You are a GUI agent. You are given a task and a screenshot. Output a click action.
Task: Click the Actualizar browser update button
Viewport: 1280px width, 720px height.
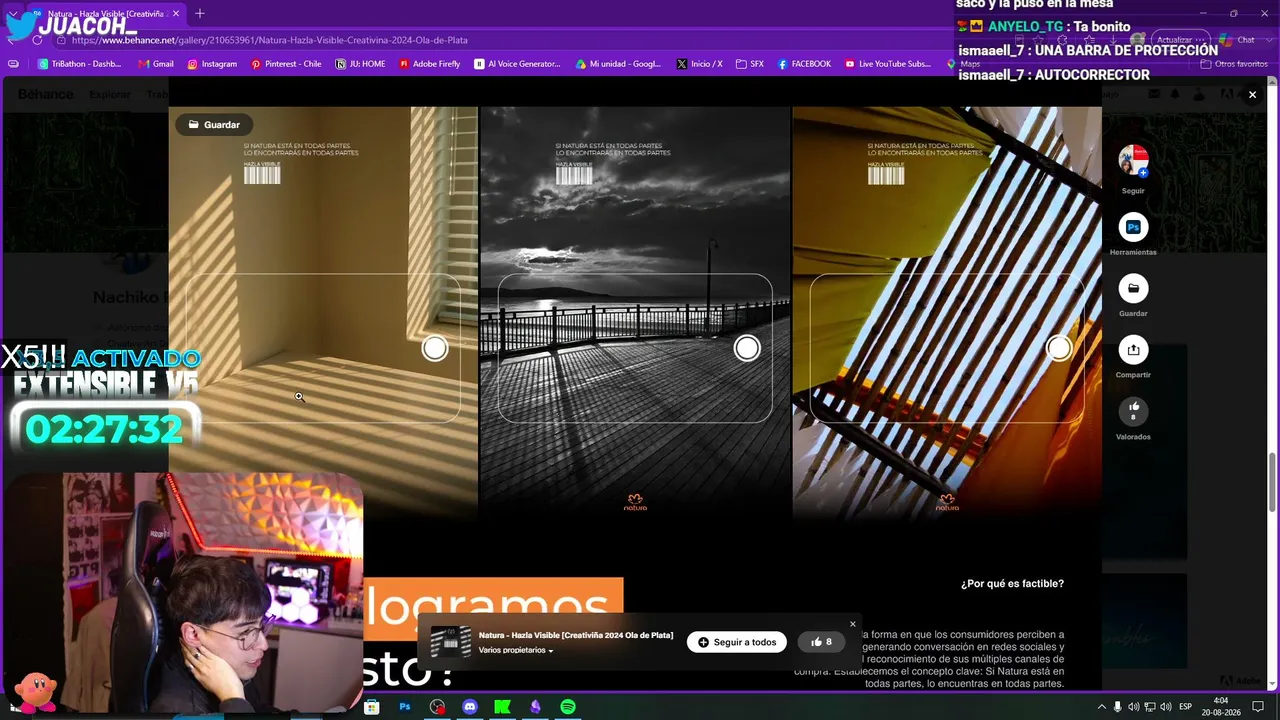click(1182, 40)
